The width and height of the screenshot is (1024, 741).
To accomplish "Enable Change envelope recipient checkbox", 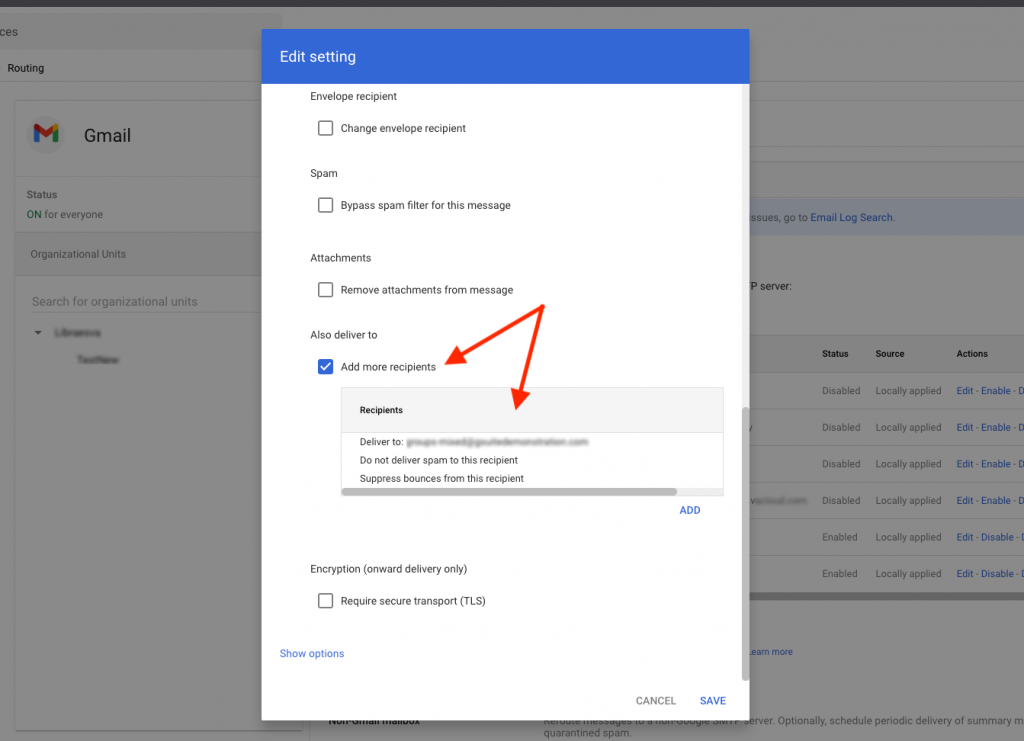I will tap(325, 128).
